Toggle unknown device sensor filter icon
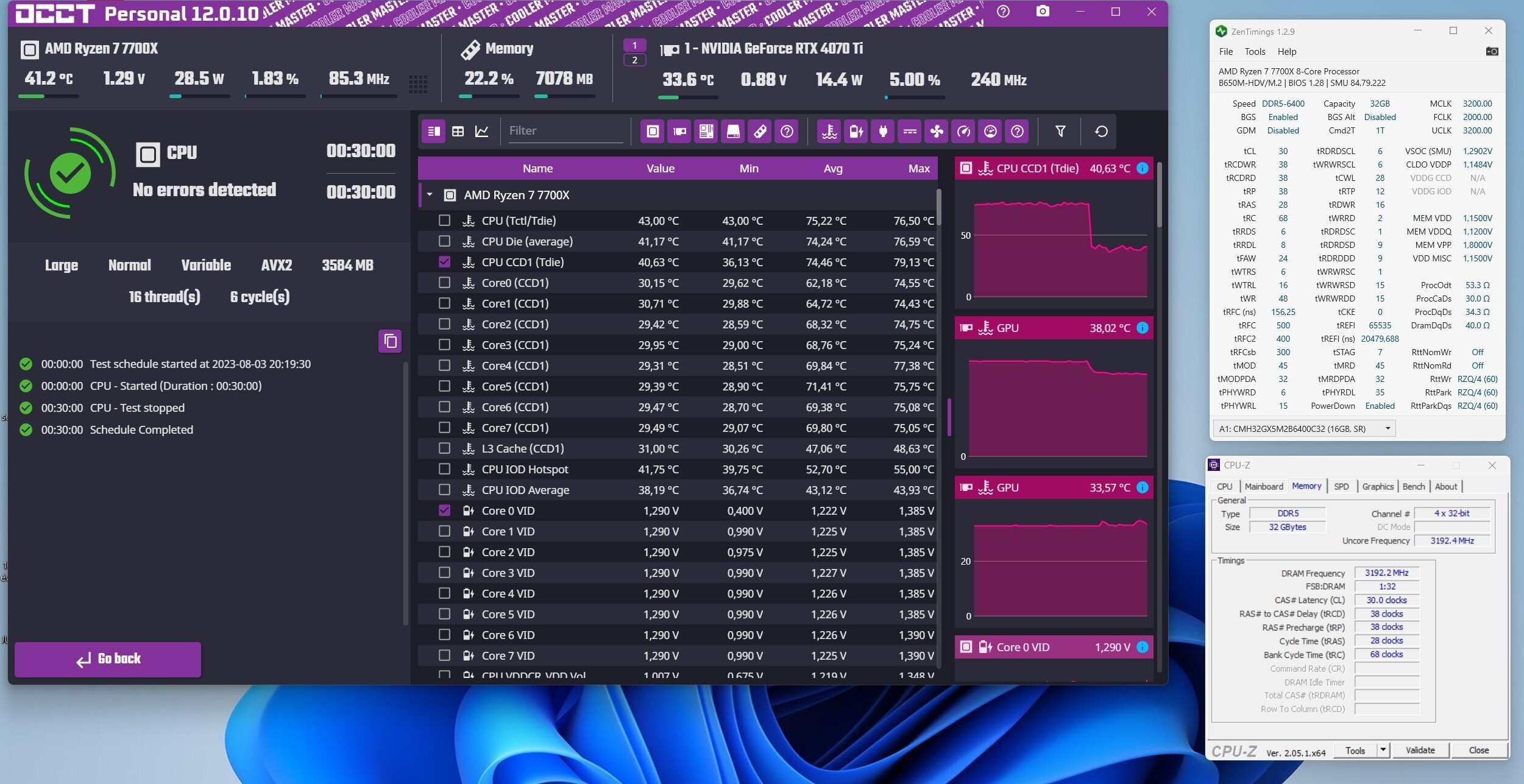This screenshot has width=1524, height=784. click(787, 131)
